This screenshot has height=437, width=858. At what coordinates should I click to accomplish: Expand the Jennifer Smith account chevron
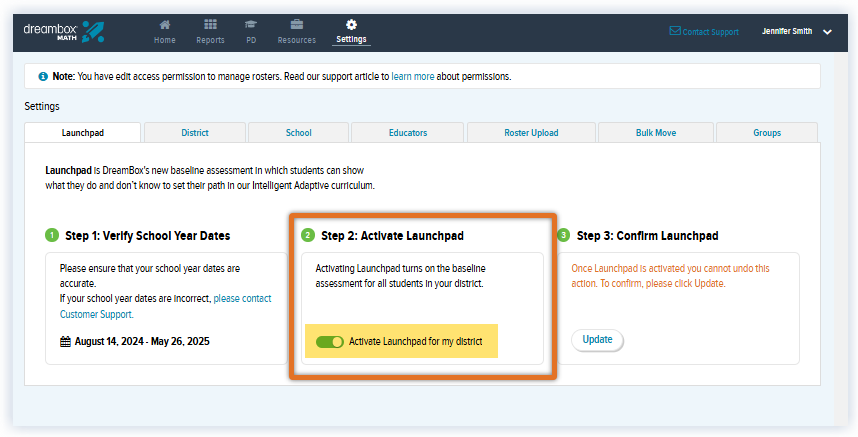click(827, 32)
